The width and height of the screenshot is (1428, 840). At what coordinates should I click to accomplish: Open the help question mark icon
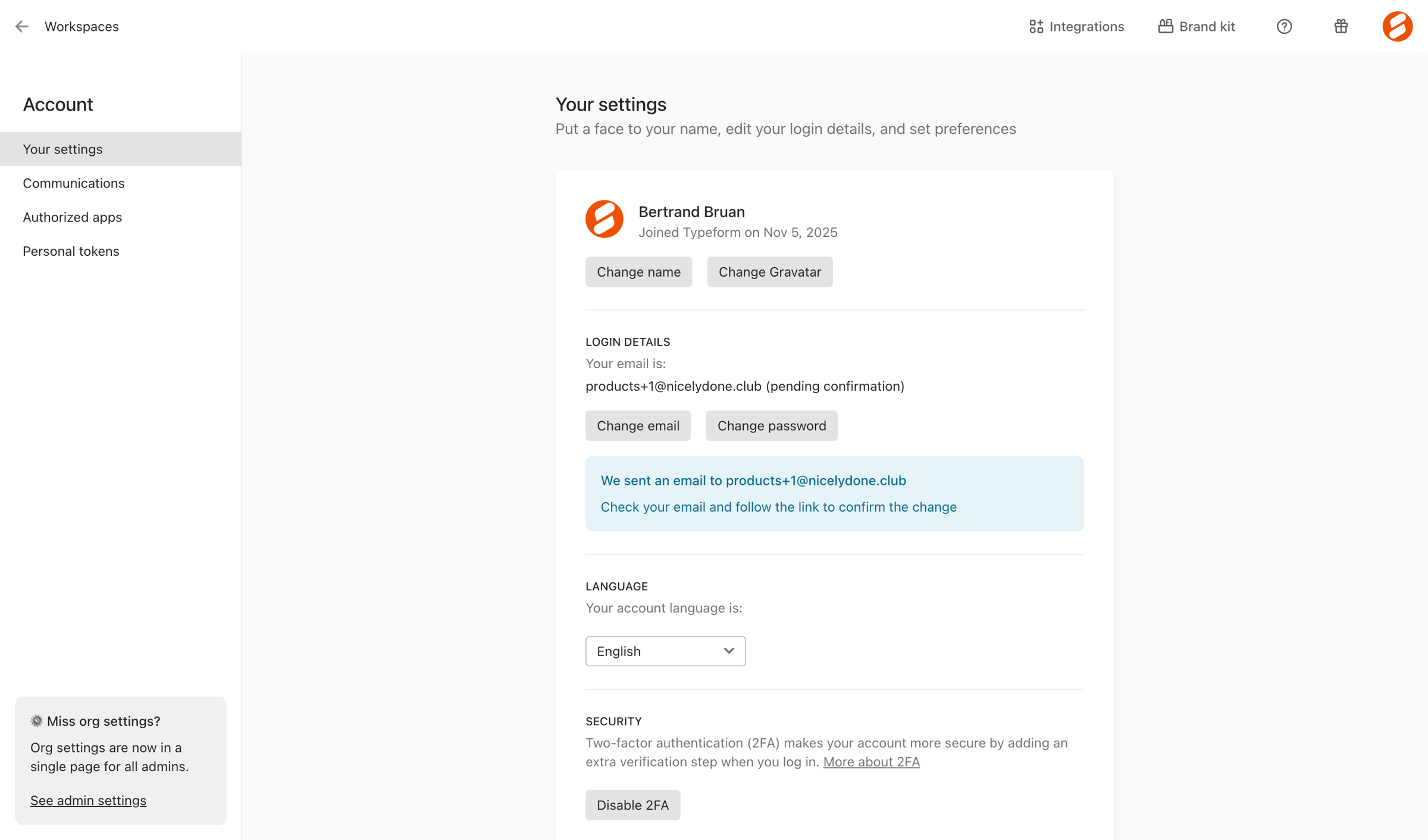pos(1284,26)
